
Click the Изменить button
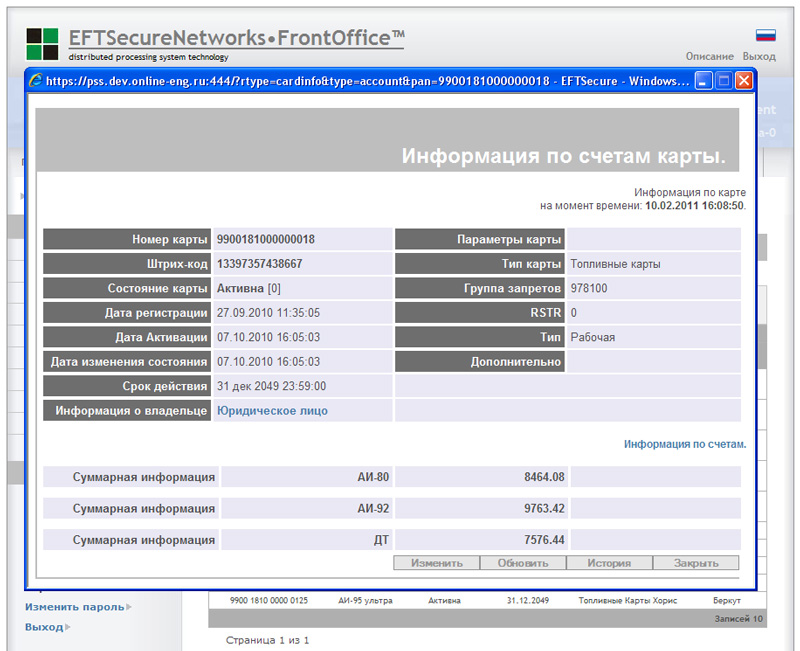click(437, 563)
